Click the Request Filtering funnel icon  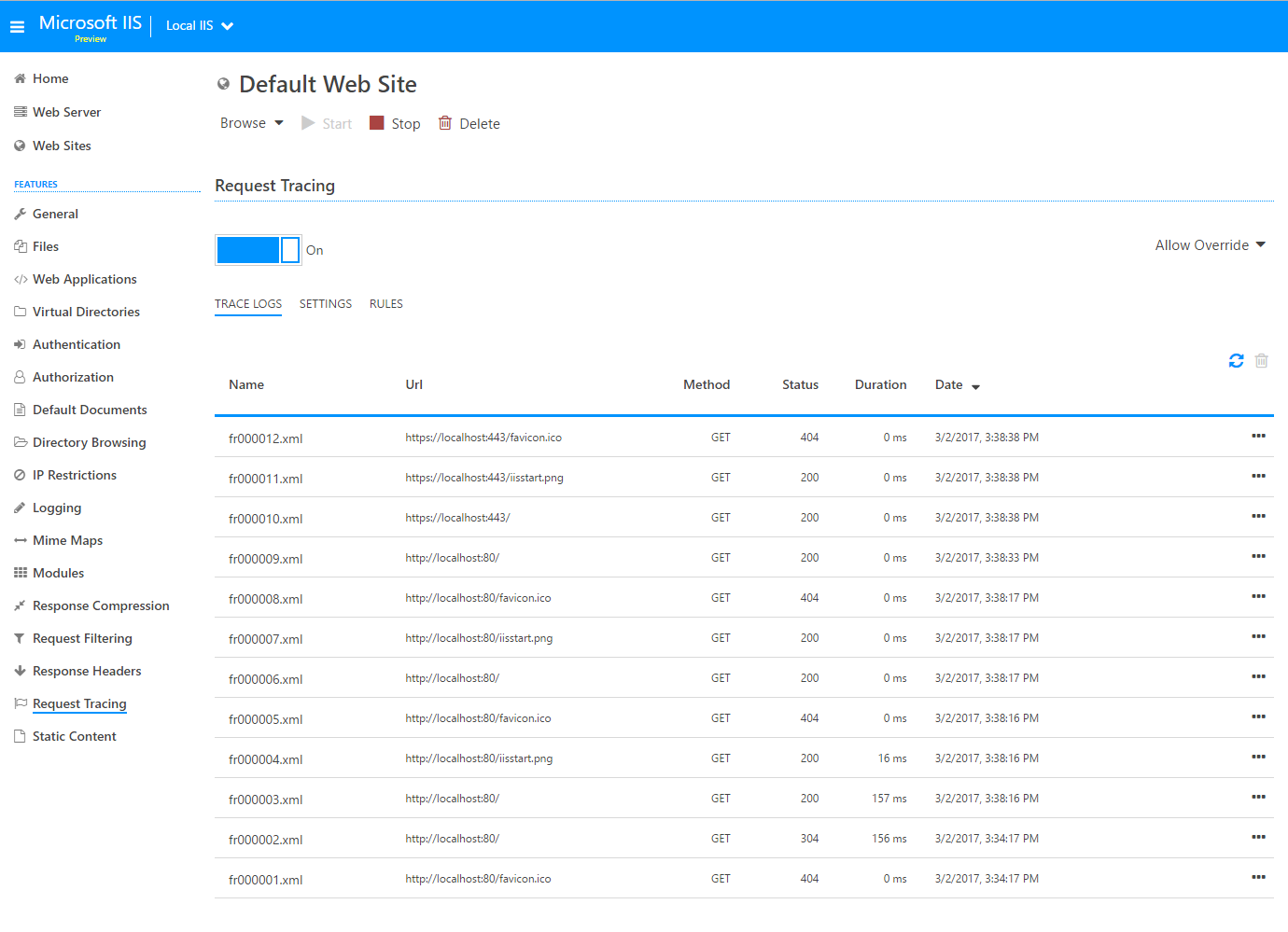[x=20, y=638]
